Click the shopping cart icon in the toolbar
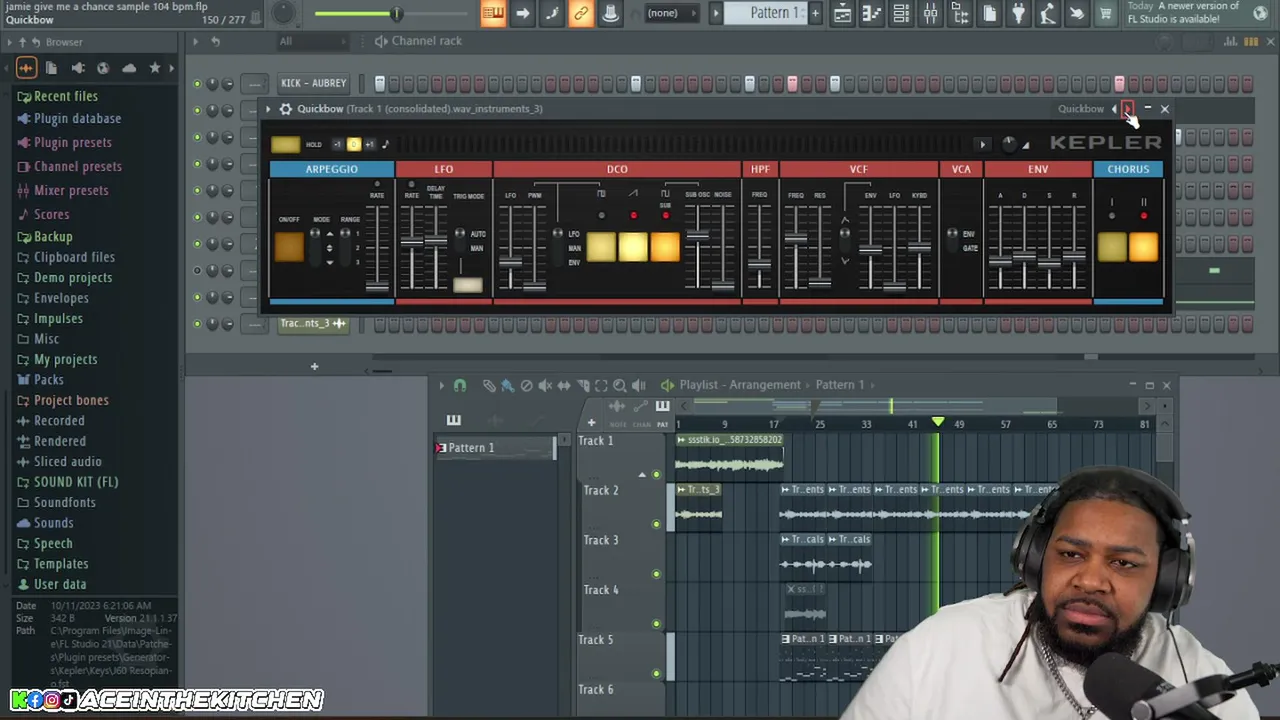The image size is (1280, 720). point(1105,13)
